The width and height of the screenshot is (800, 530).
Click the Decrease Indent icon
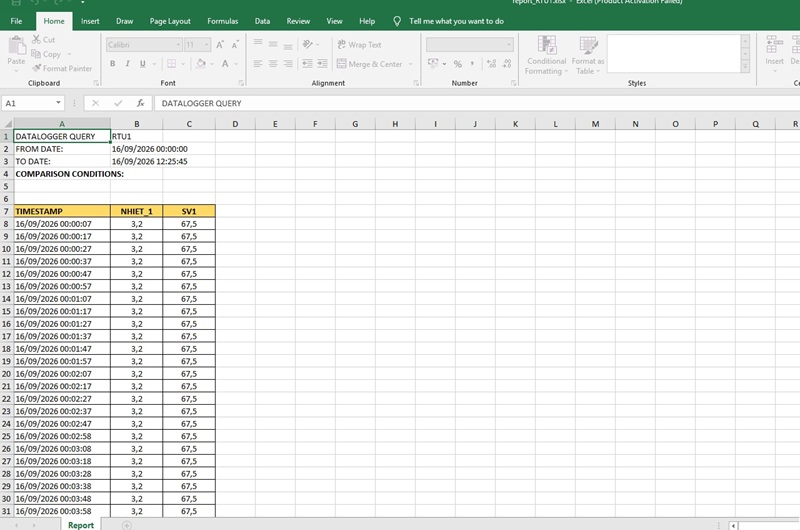[x=307, y=64]
